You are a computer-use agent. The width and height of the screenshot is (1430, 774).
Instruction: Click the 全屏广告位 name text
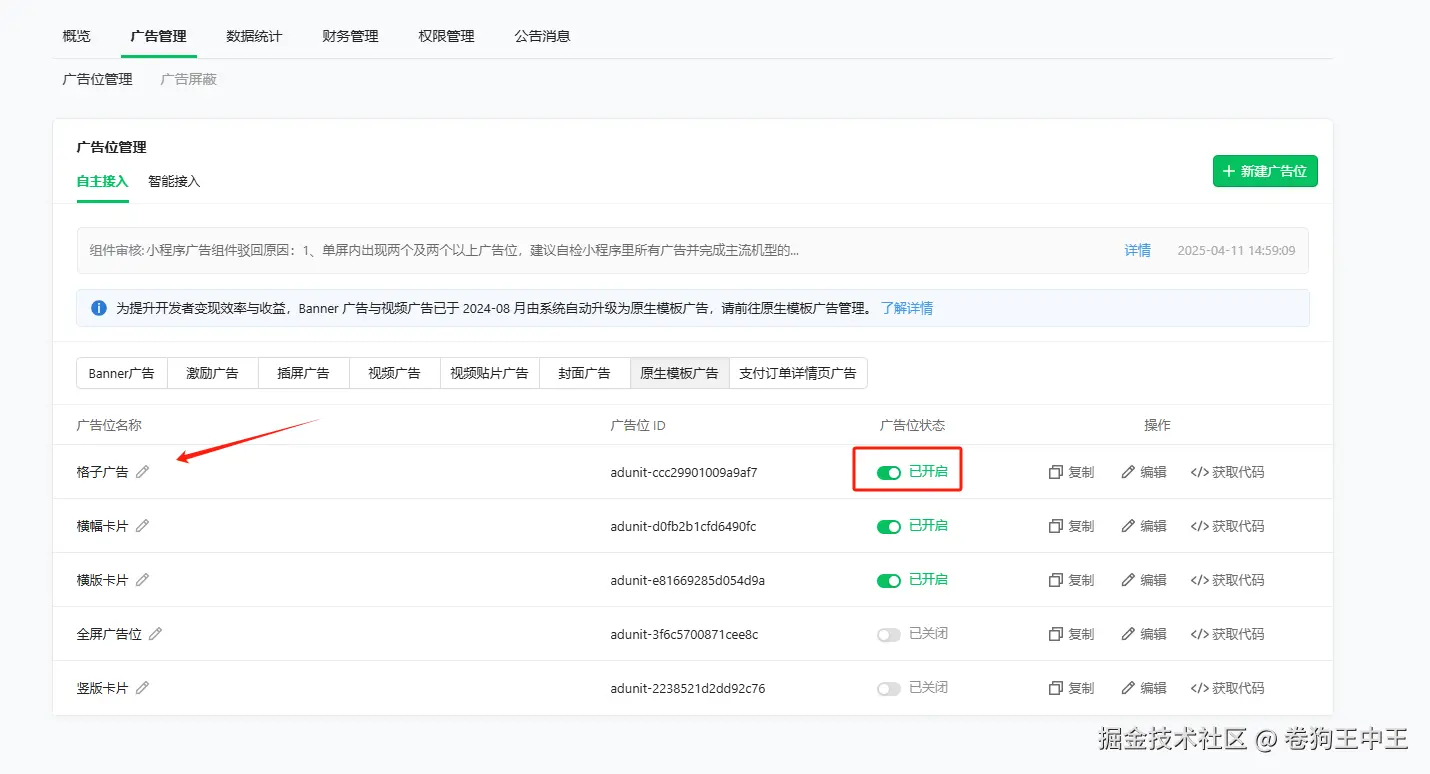pos(109,634)
